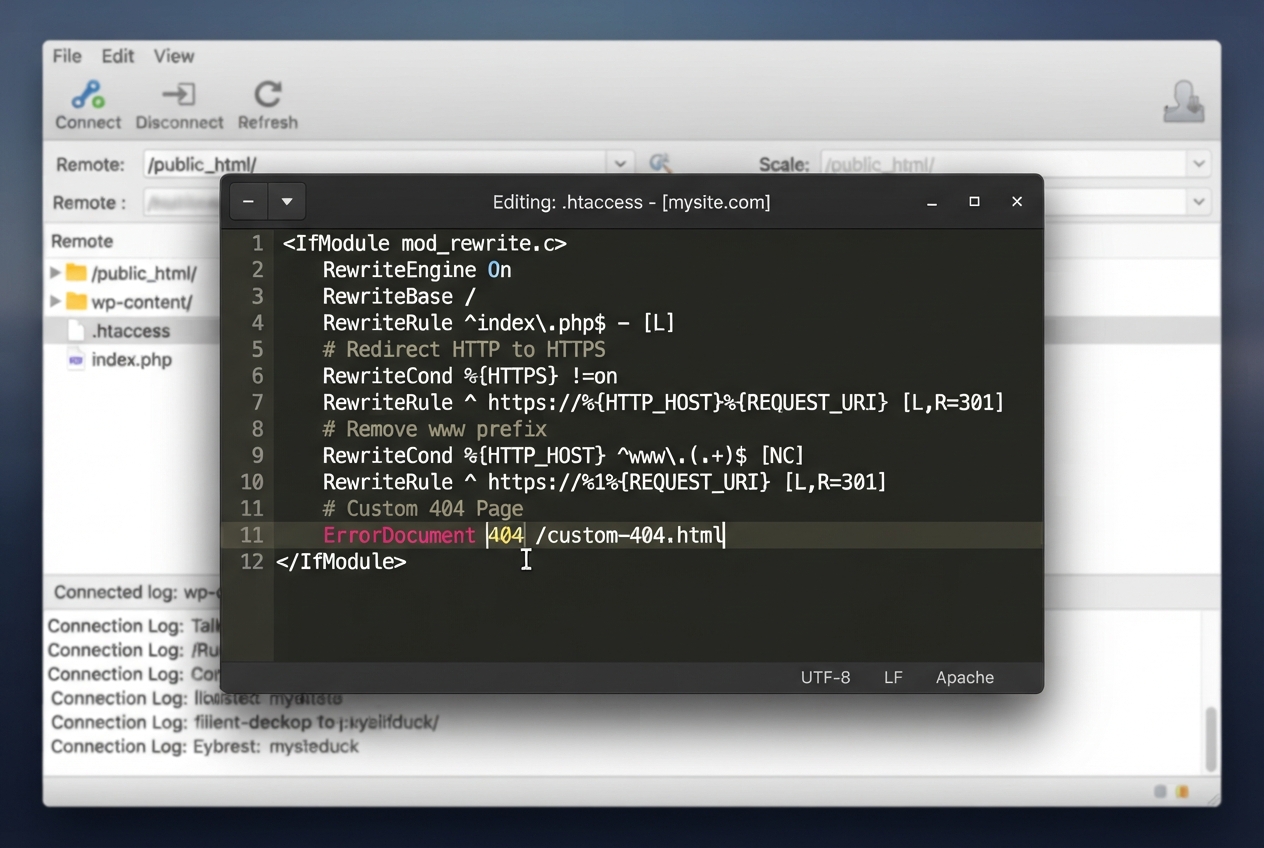Image resolution: width=1264 pixels, height=848 pixels.
Task: Click the .htaccess file icon
Action: click(x=76, y=330)
